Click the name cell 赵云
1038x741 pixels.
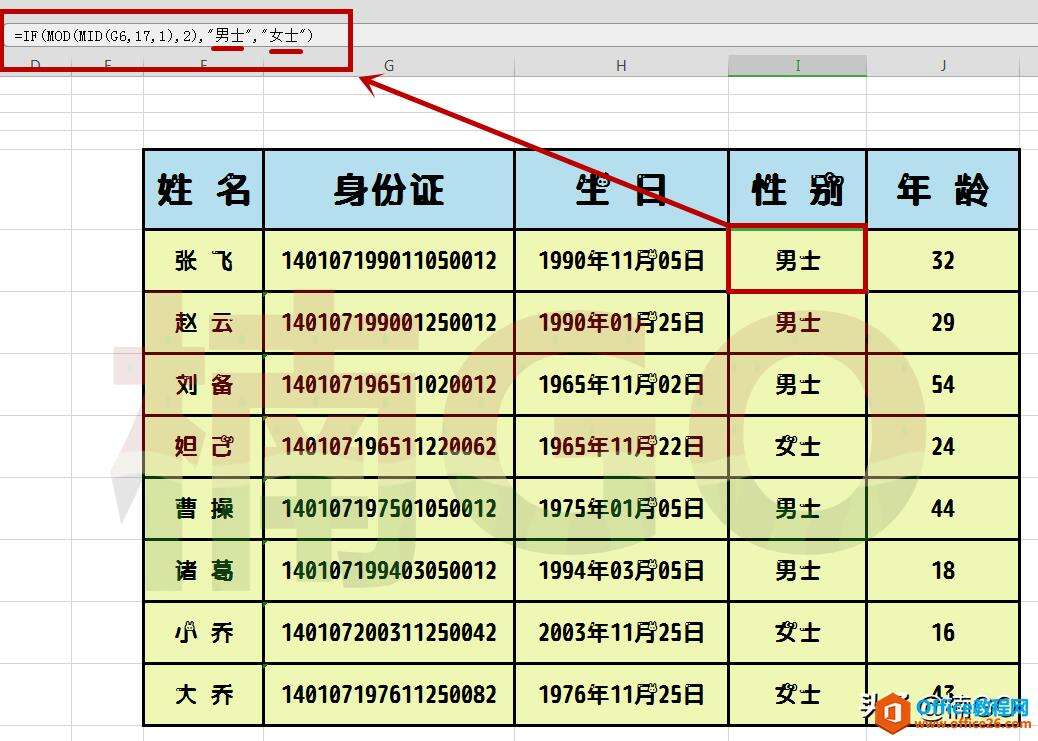(x=203, y=322)
